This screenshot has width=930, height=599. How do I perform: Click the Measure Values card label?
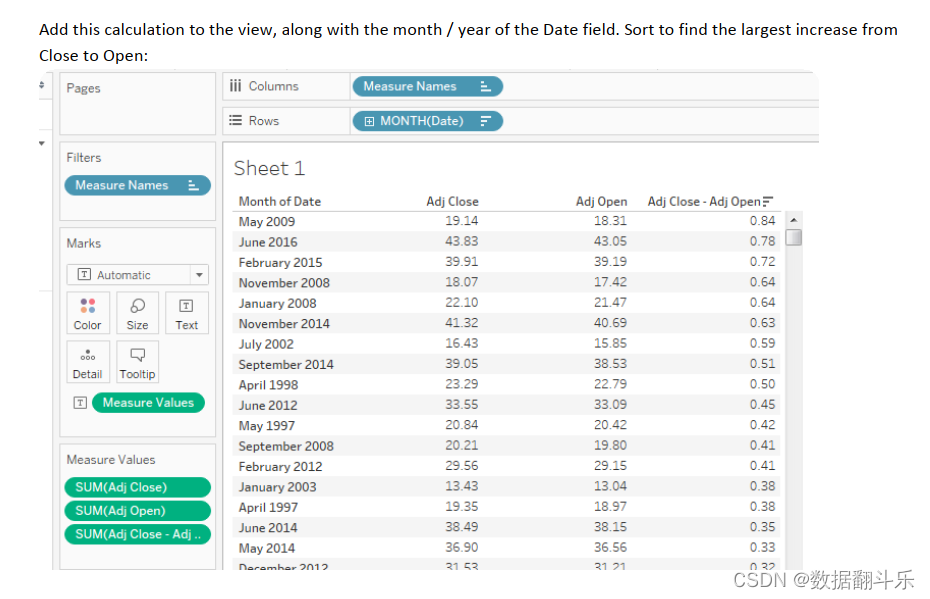[x=111, y=460]
